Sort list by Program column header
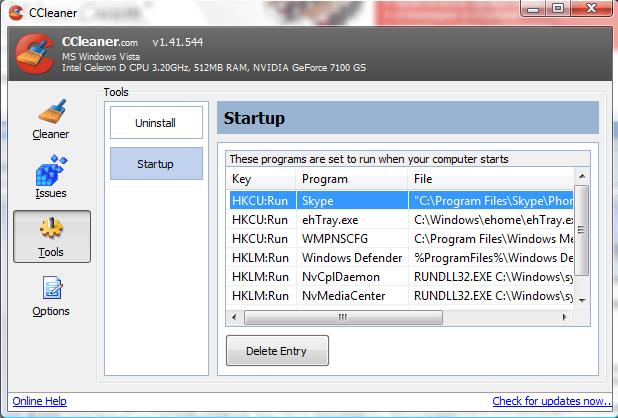The height and width of the screenshot is (418, 618). click(x=352, y=179)
